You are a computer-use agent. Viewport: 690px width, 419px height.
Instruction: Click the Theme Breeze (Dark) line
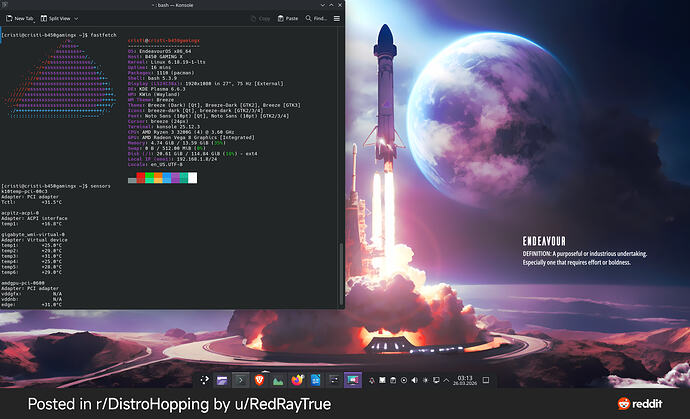(214, 105)
